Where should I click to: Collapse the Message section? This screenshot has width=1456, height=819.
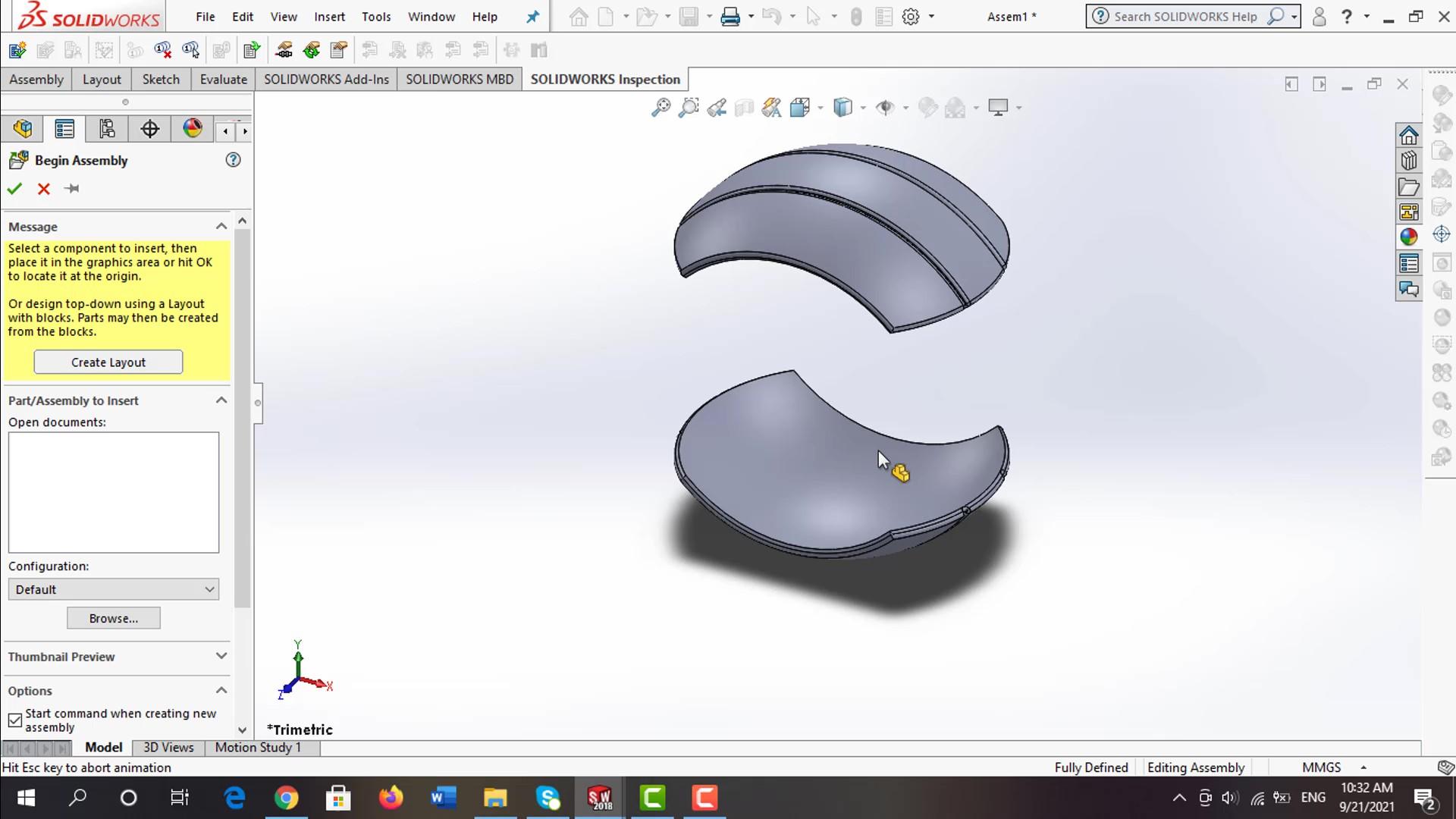pos(221,227)
